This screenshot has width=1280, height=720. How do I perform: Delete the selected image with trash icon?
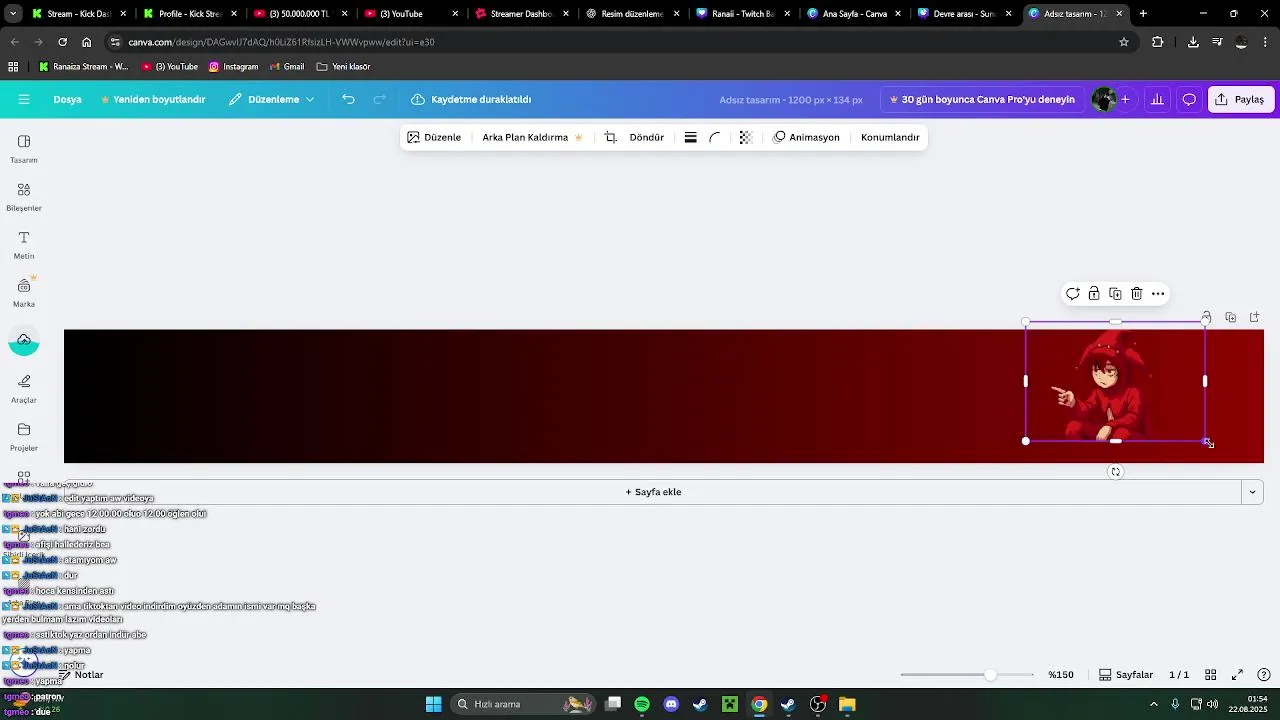coord(1137,294)
